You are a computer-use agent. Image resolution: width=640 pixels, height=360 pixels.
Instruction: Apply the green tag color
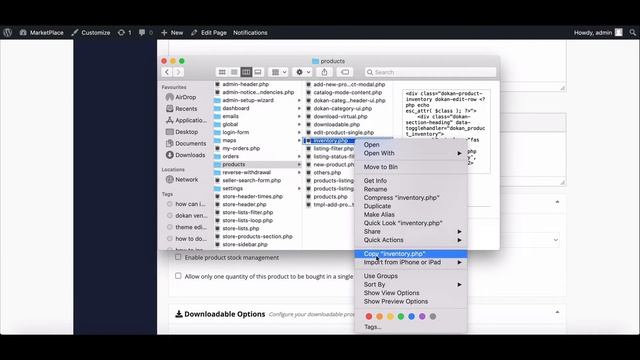pos(401,316)
